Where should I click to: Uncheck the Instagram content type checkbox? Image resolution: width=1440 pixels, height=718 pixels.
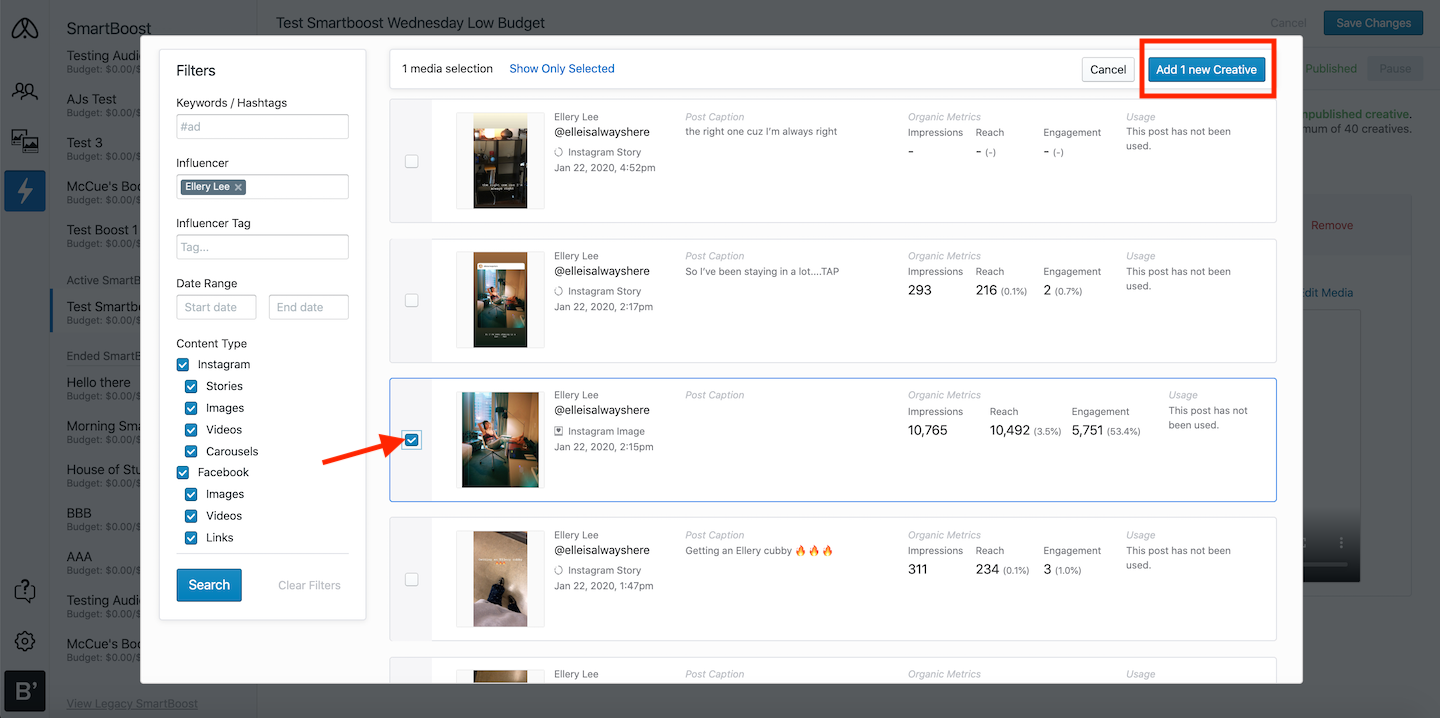click(x=183, y=365)
